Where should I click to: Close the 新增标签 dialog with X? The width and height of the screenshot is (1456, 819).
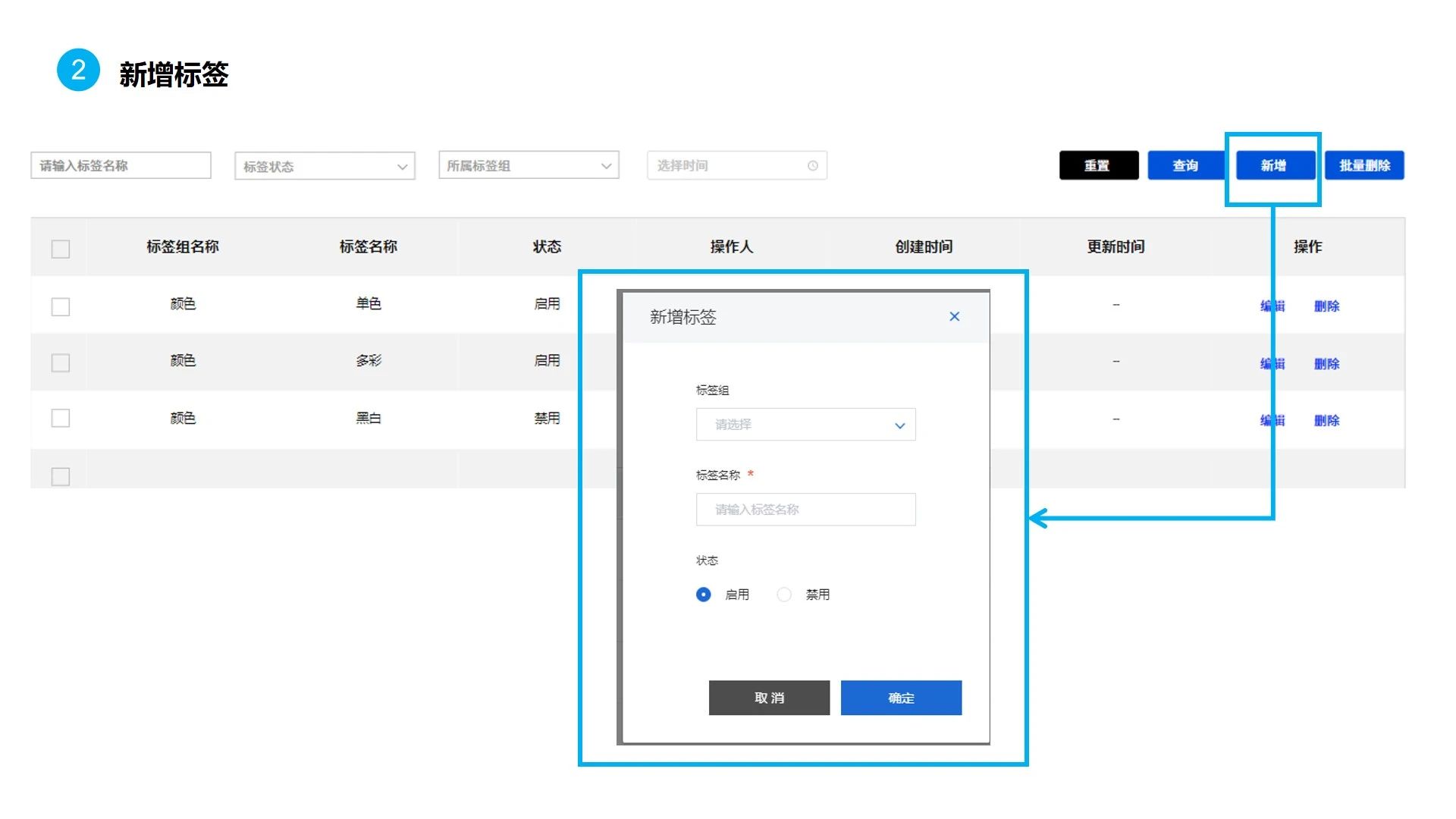click(x=954, y=317)
